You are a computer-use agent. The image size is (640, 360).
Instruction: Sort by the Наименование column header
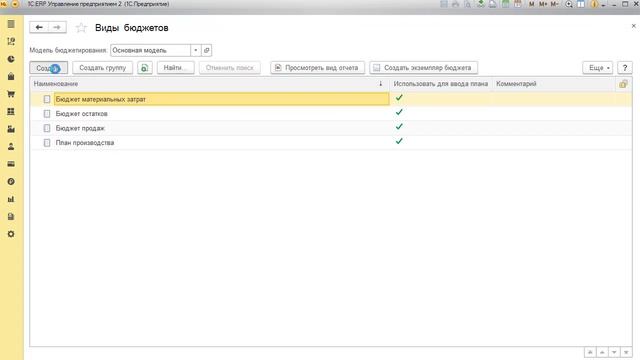tap(210, 84)
